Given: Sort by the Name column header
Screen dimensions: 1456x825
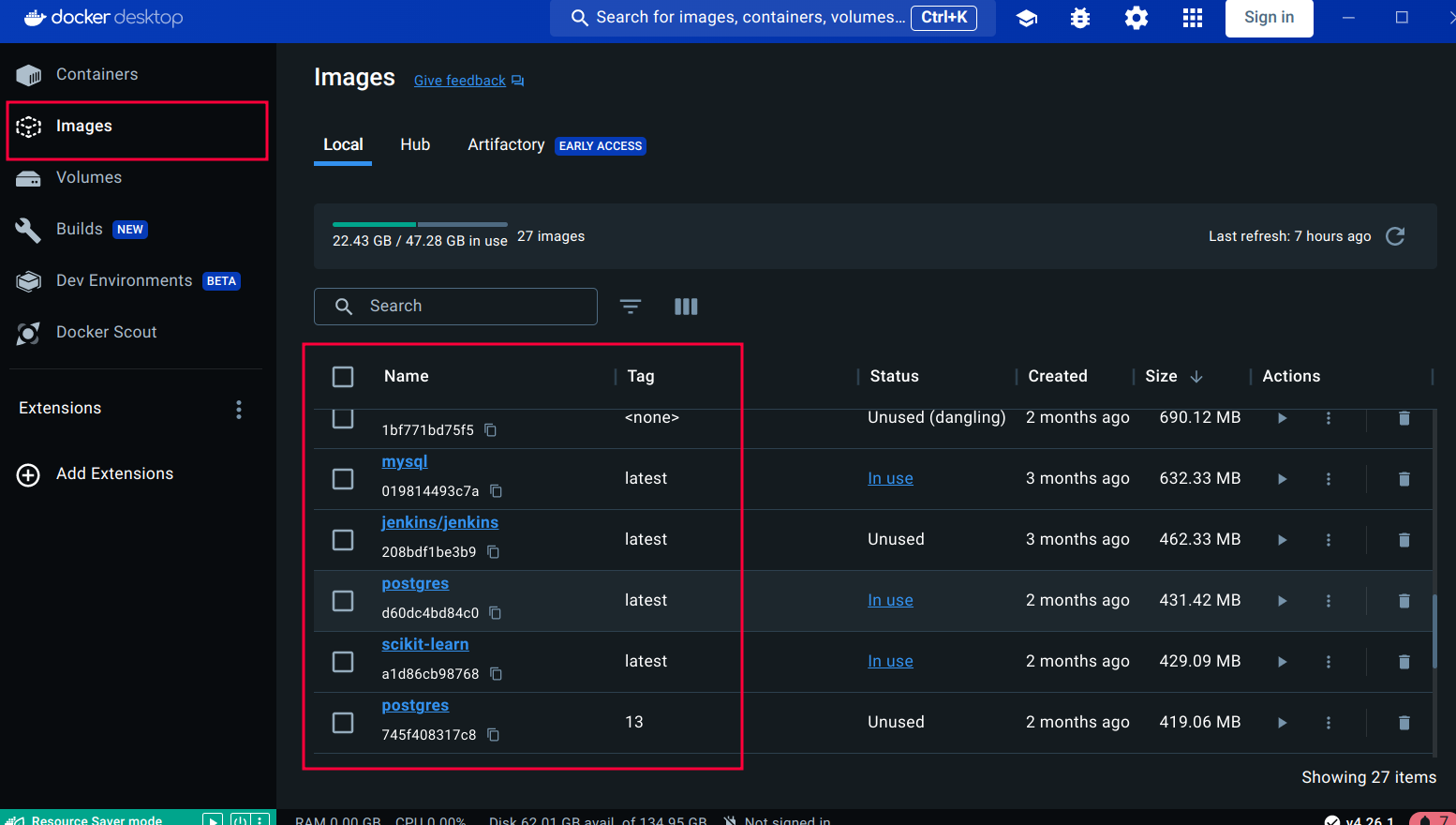Looking at the screenshot, I should pyautogui.click(x=406, y=376).
